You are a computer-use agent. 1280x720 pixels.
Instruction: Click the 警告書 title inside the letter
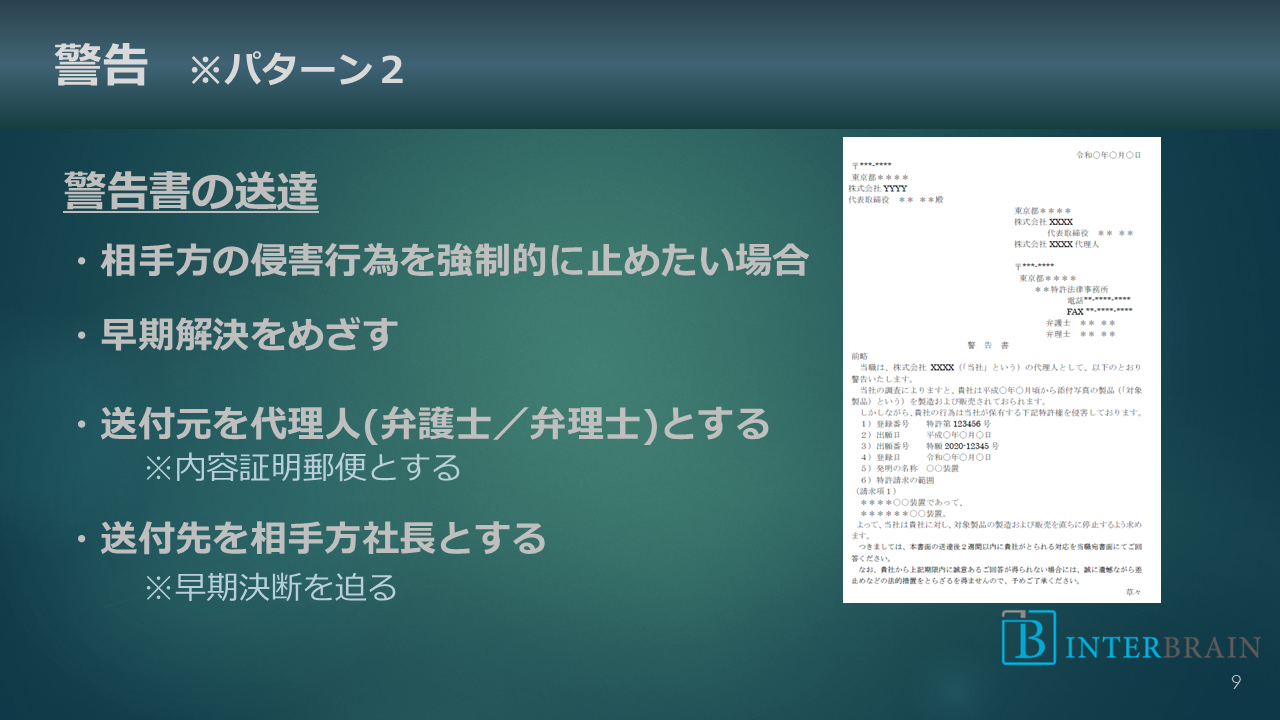[987, 345]
